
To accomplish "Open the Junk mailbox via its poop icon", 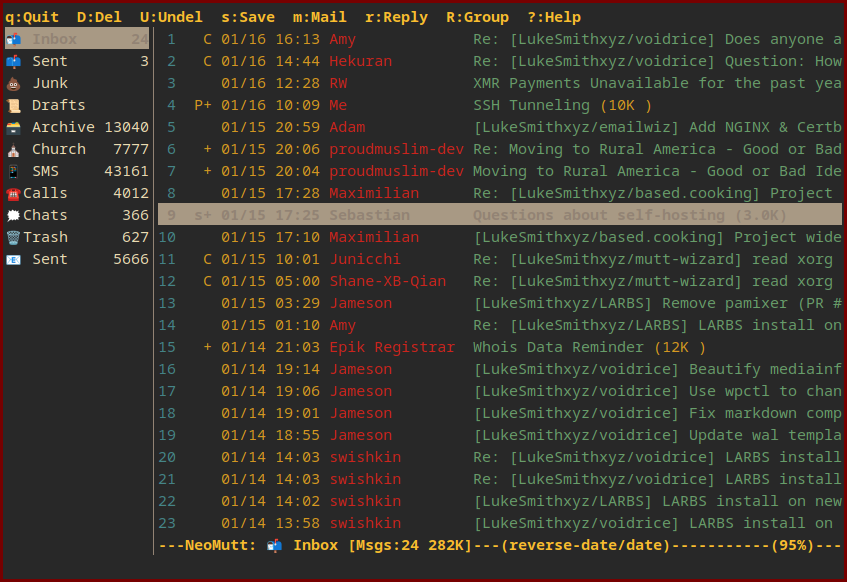I will tap(14, 83).
